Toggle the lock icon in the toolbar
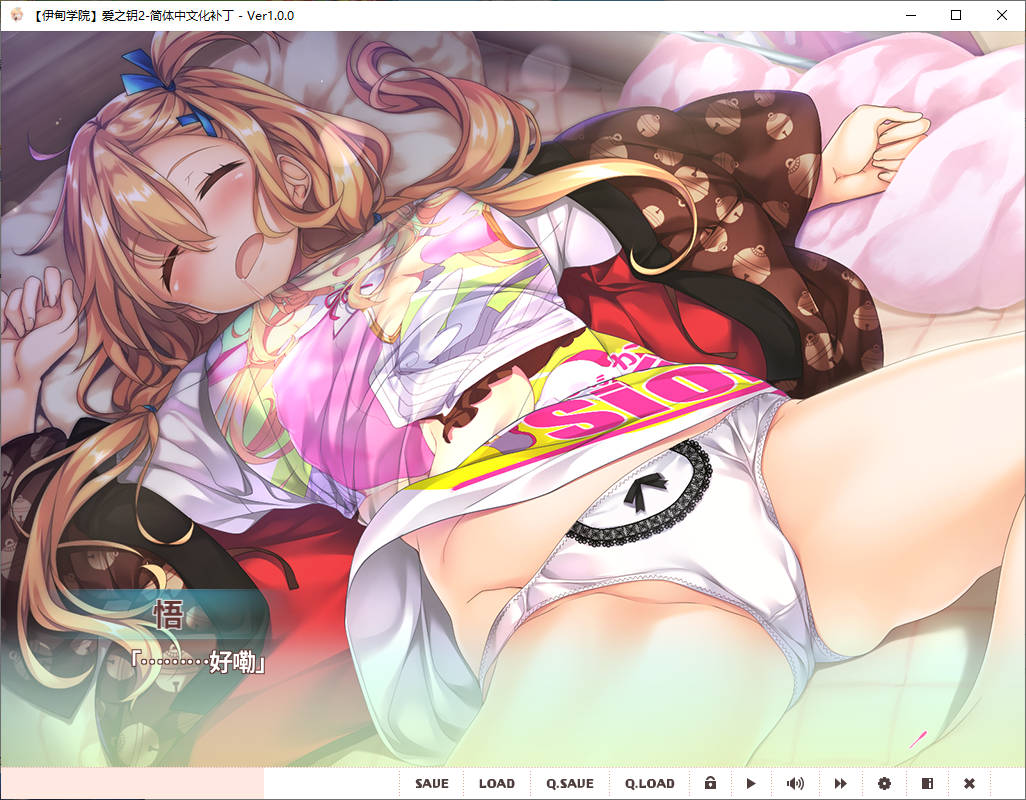This screenshot has width=1026, height=800. click(710, 783)
